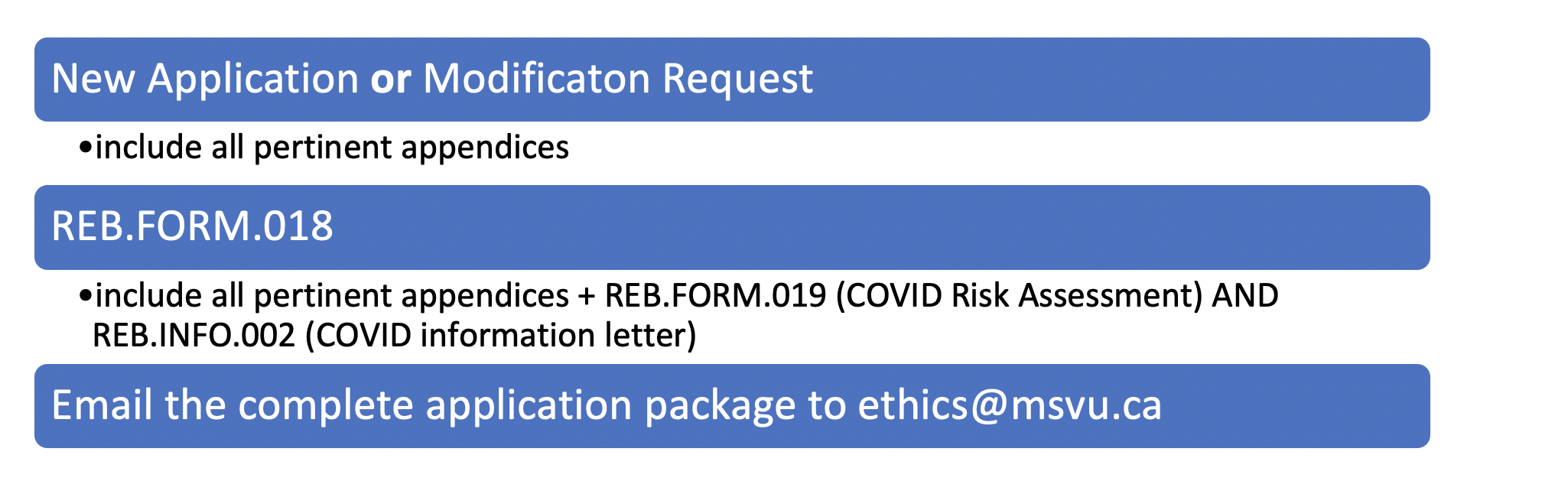
Task: Select "Modificaton Request" in the first banner
Action: click(618, 79)
